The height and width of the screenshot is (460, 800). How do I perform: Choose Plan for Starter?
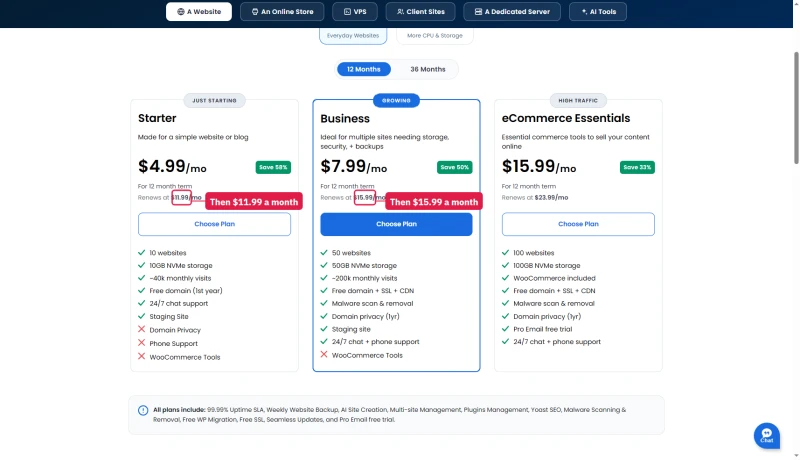[x=214, y=224]
